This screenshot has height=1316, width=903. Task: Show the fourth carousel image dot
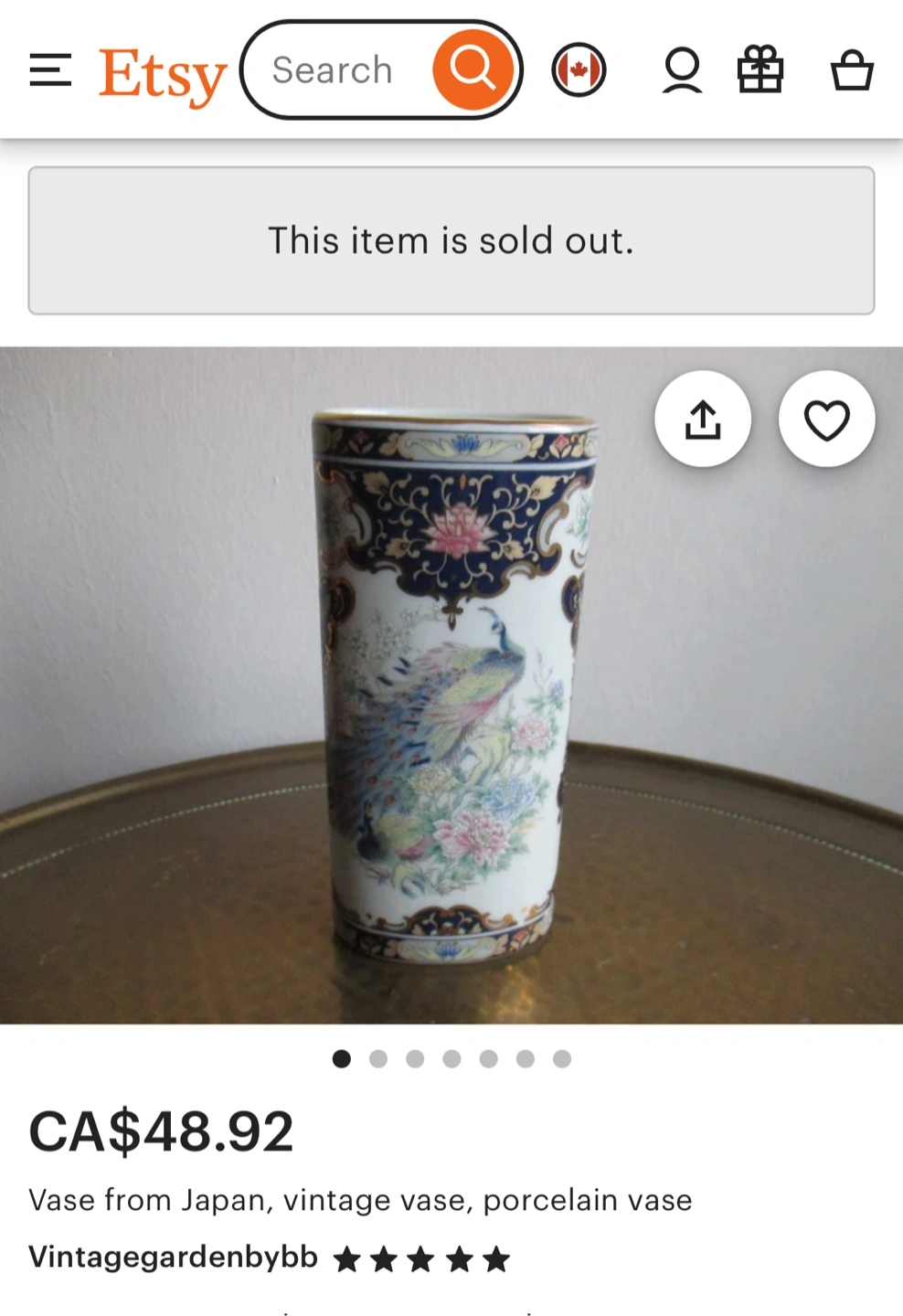451,1058
